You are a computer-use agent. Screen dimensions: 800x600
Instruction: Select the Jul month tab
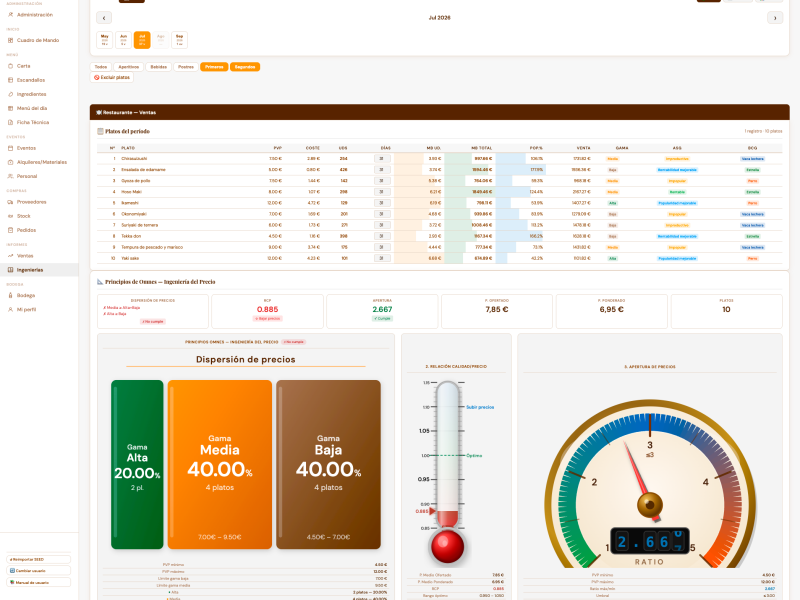click(x=142, y=40)
